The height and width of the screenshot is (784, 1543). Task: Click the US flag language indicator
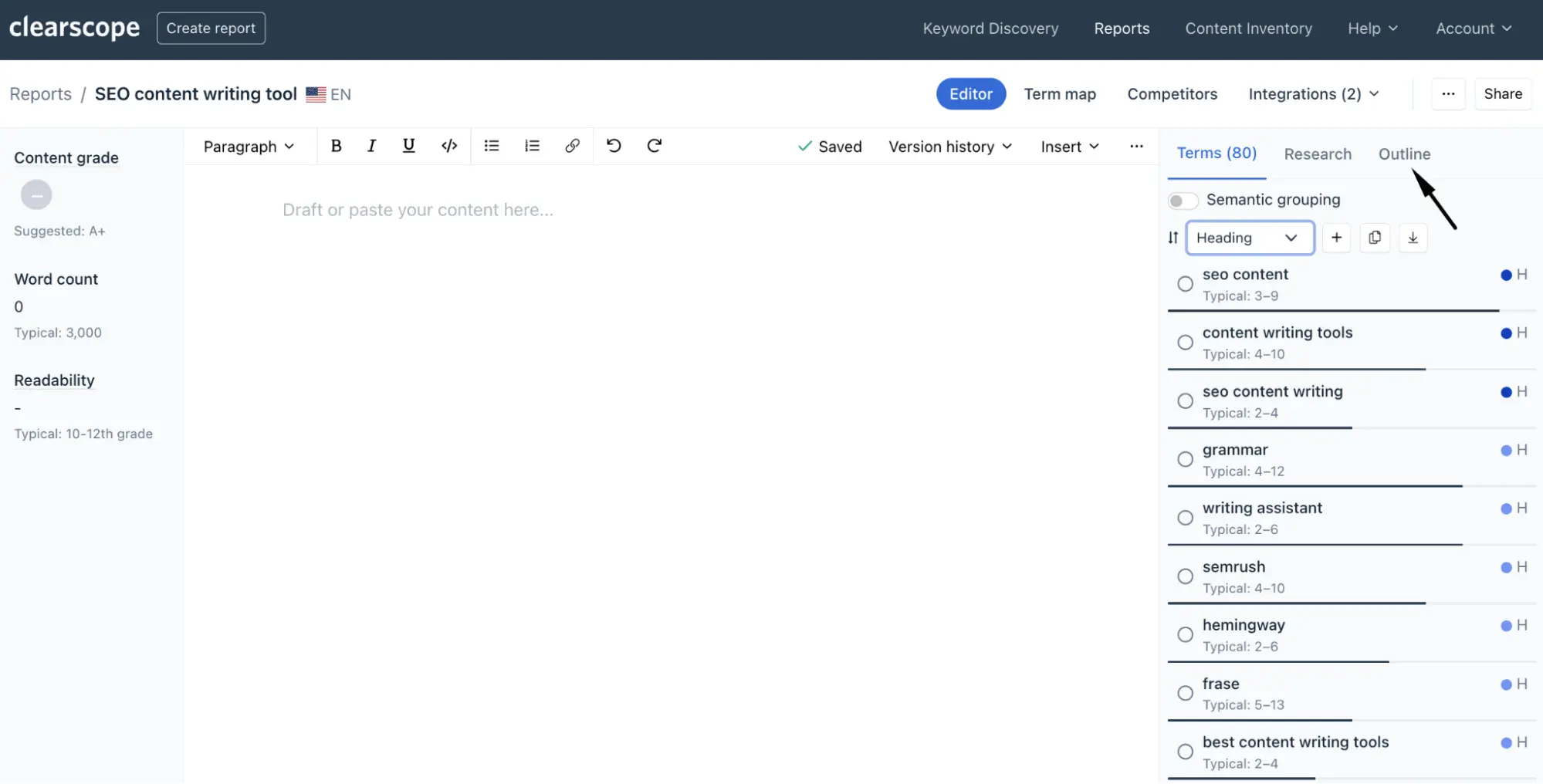tap(316, 94)
